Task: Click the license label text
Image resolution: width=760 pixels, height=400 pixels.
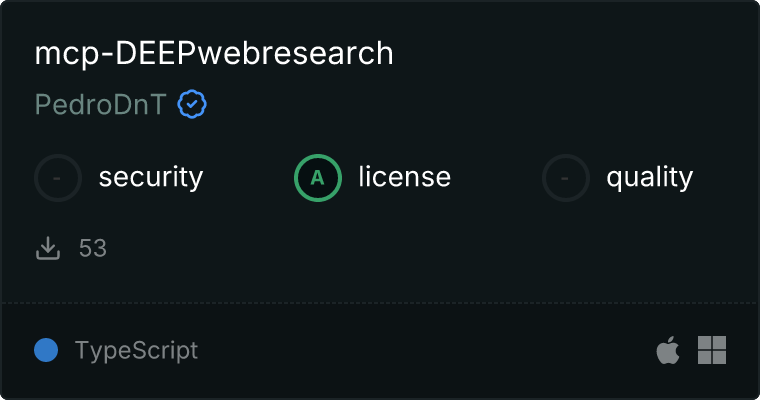Action: point(405,176)
